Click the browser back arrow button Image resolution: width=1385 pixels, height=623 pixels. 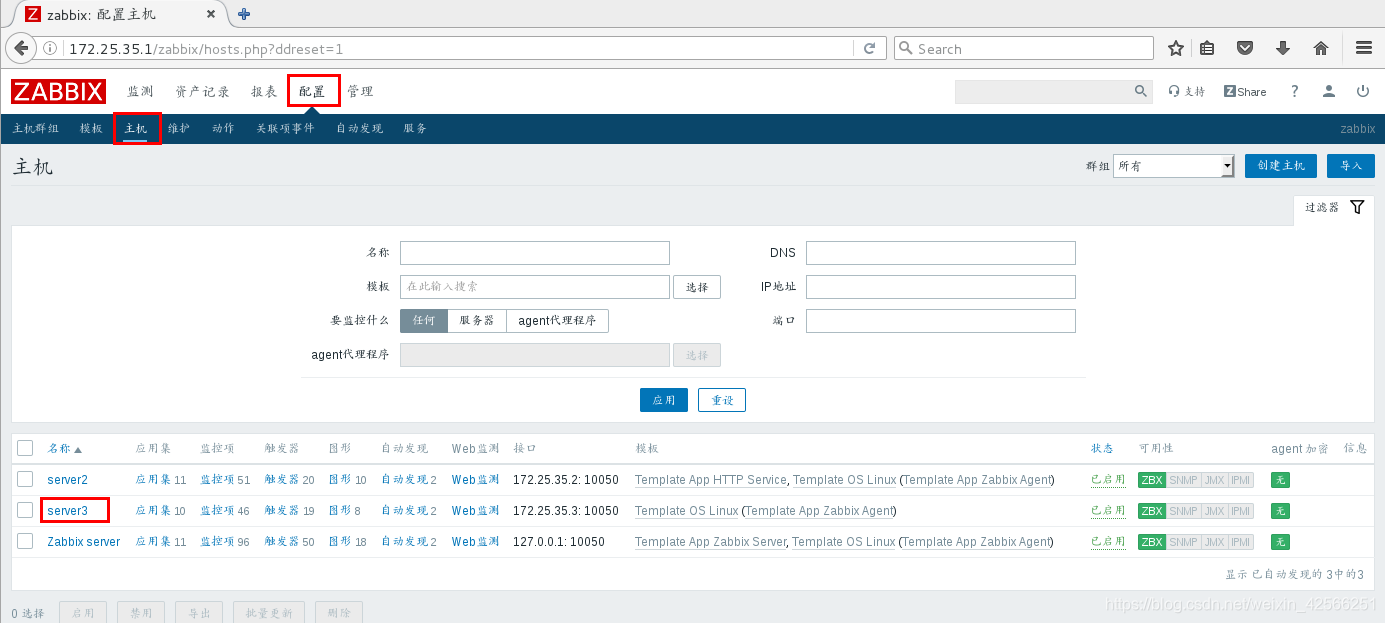[x=21, y=48]
